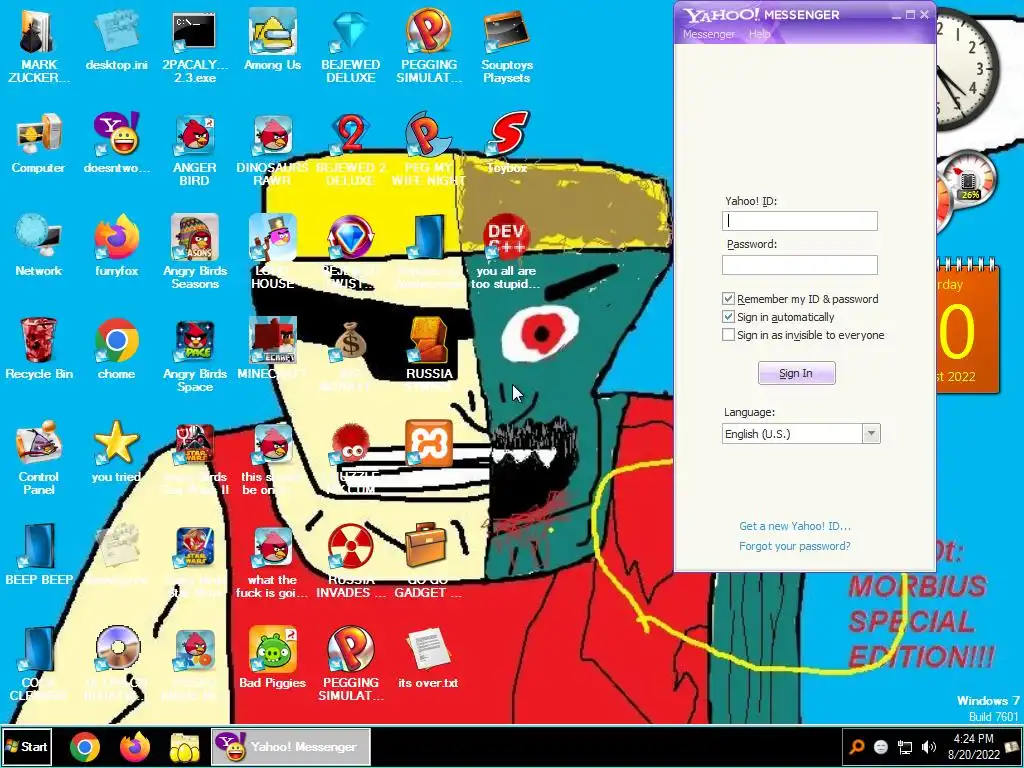Viewport: 1024px width, 768px height.
Task: Launch the furryfox Firefox shortcut
Action: coord(117,245)
